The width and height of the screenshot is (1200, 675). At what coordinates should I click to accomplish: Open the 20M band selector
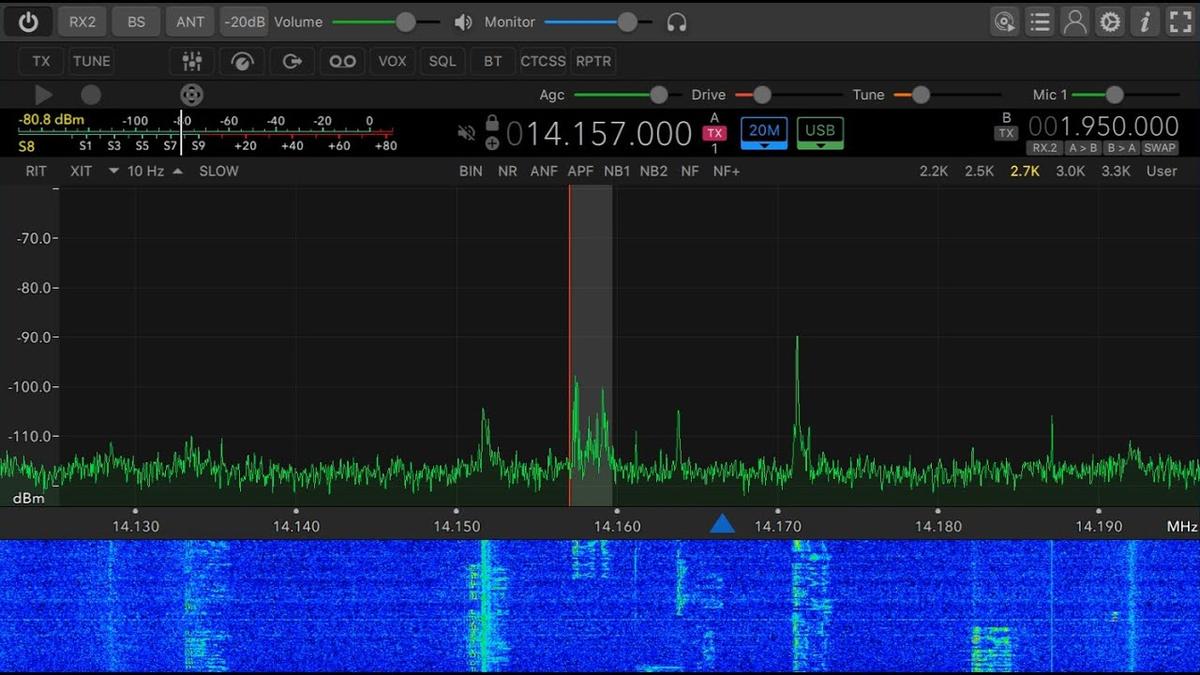tap(763, 131)
